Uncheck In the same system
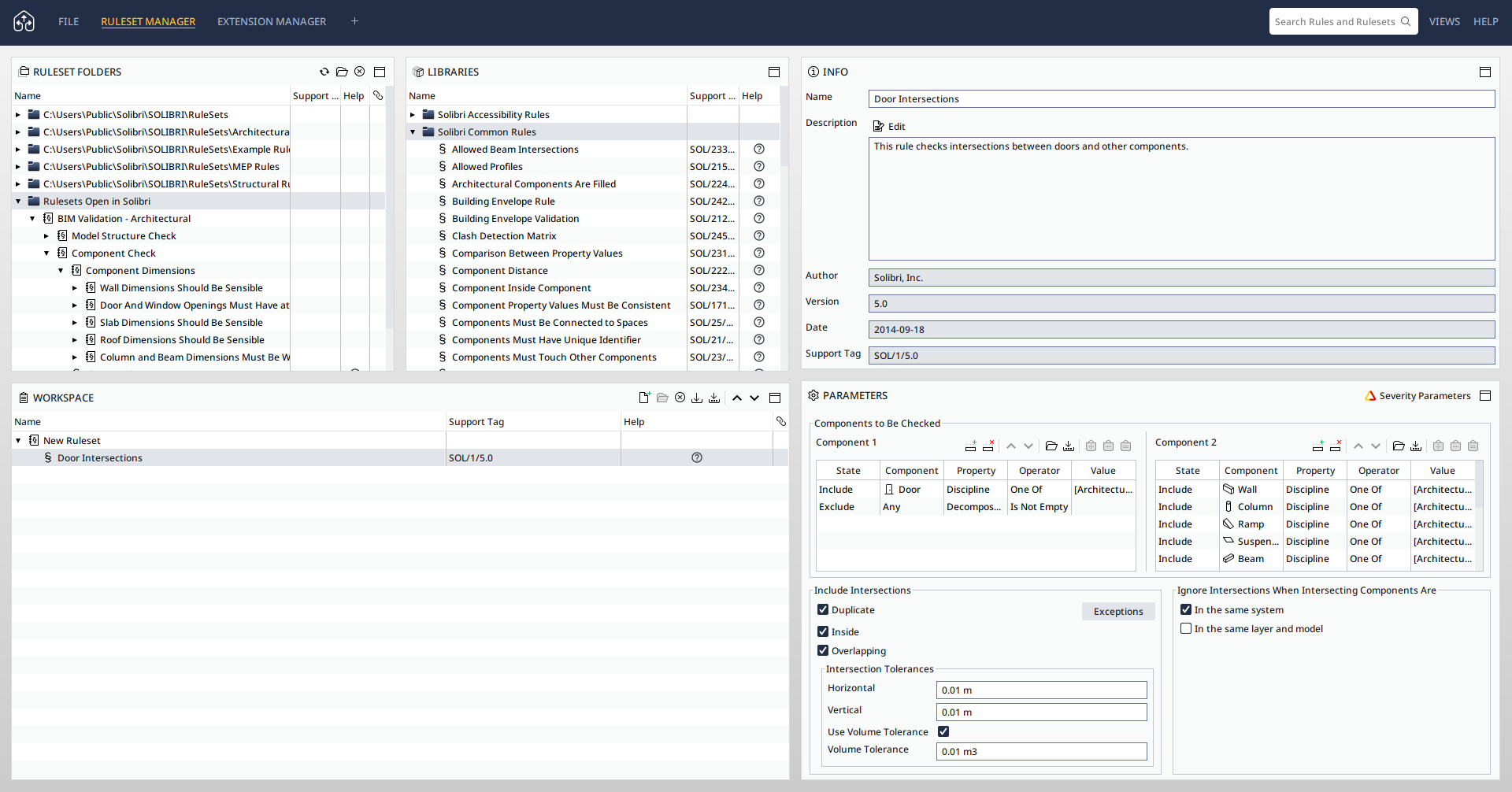 pyautogui.click(x=1186, y=609)
